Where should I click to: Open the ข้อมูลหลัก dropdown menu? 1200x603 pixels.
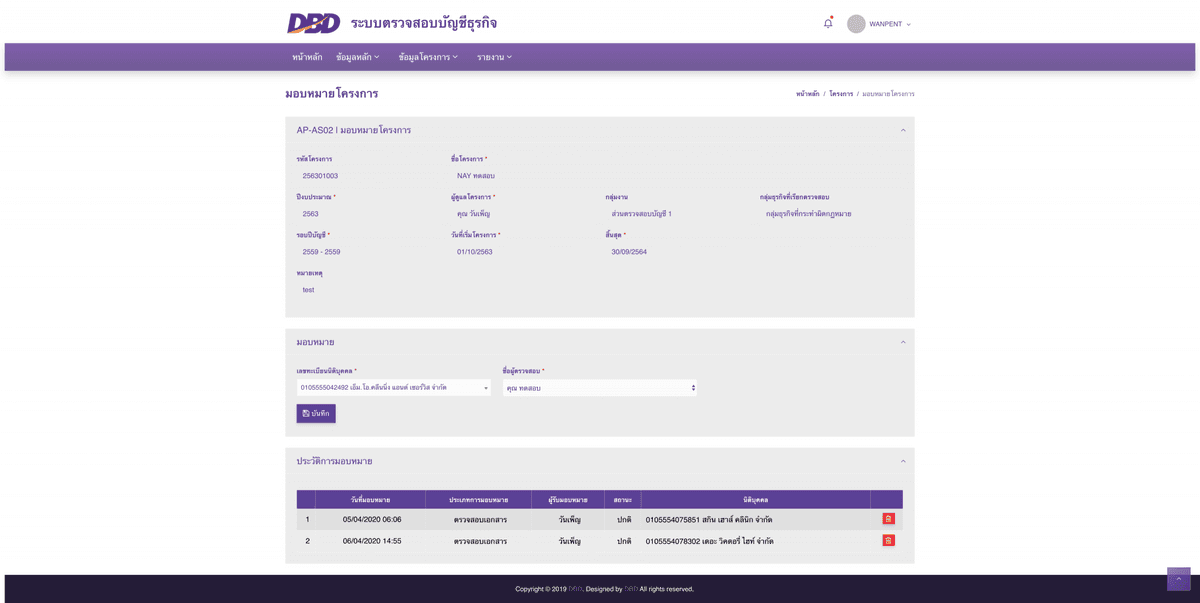(358, 57)
